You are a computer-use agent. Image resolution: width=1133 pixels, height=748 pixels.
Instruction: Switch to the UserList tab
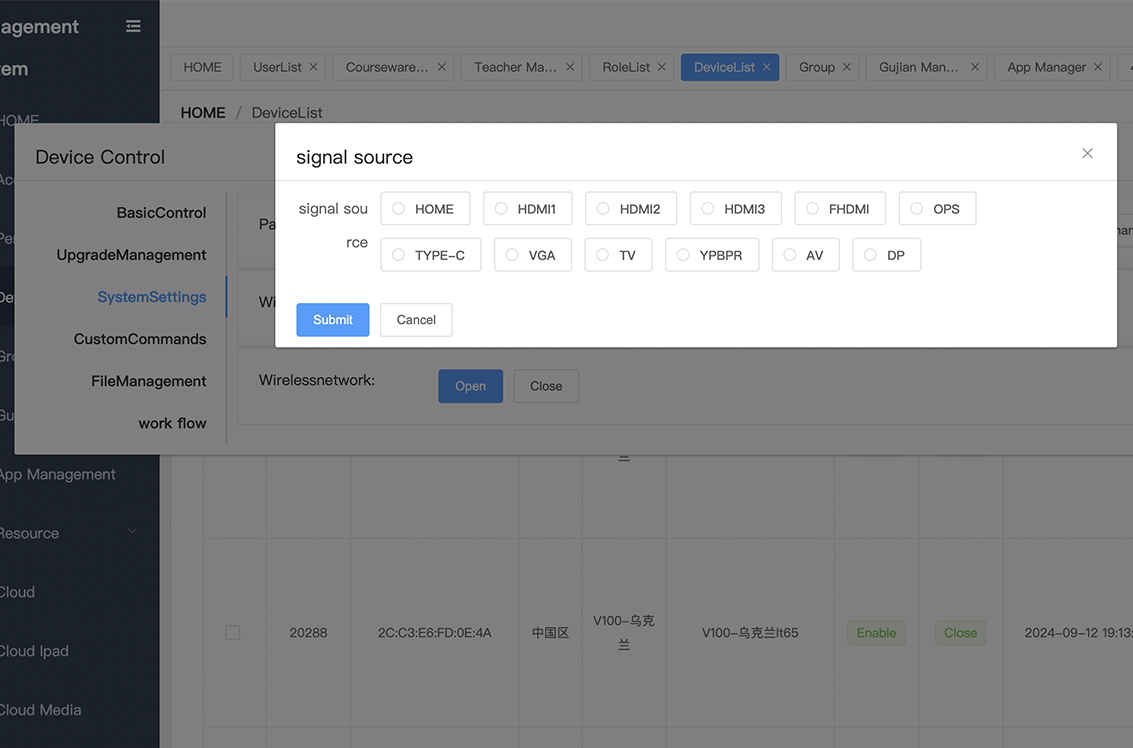(x=277, y=67)
